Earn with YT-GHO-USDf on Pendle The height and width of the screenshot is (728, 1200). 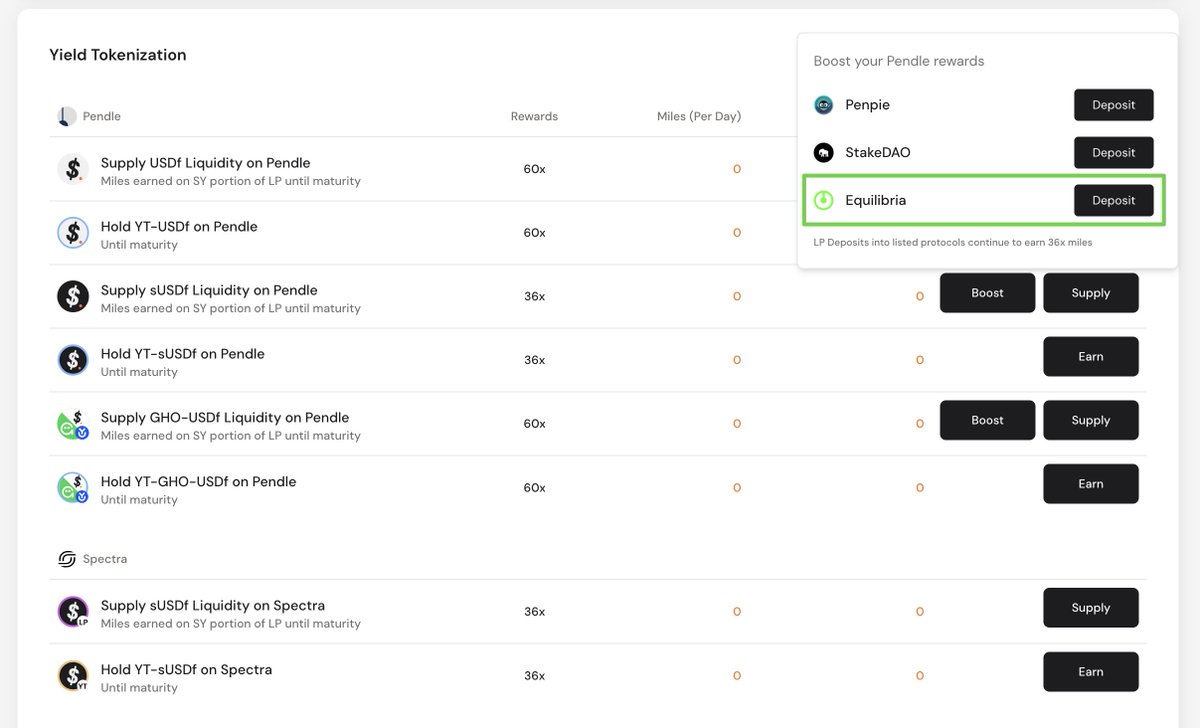pos(1091,484)
